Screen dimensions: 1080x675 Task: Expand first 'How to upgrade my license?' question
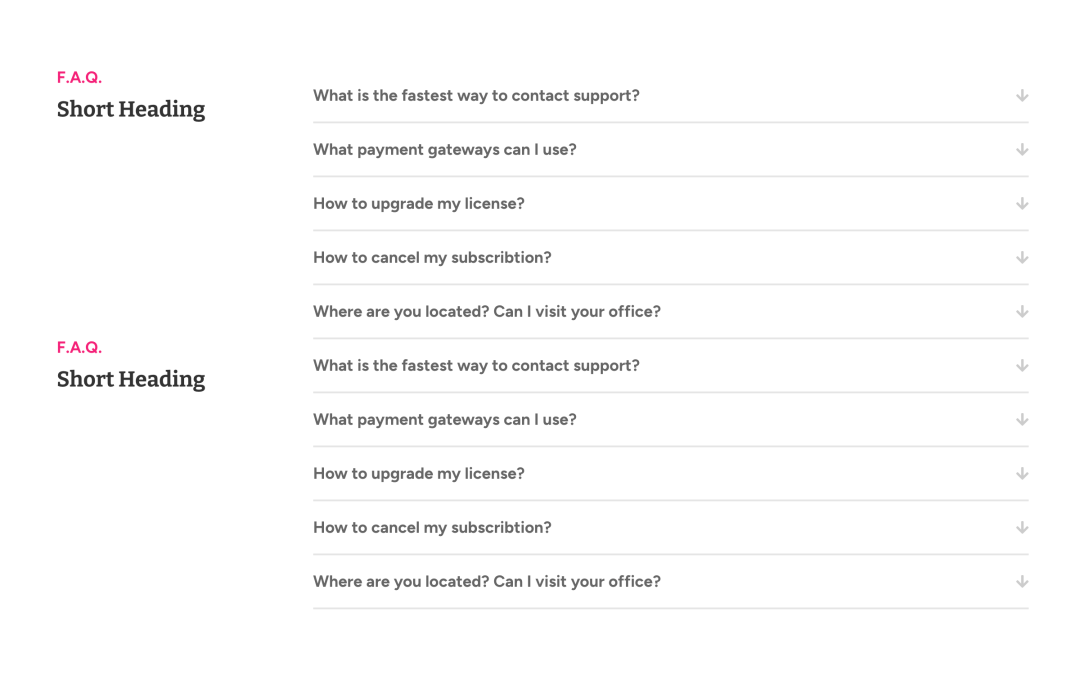671,204
